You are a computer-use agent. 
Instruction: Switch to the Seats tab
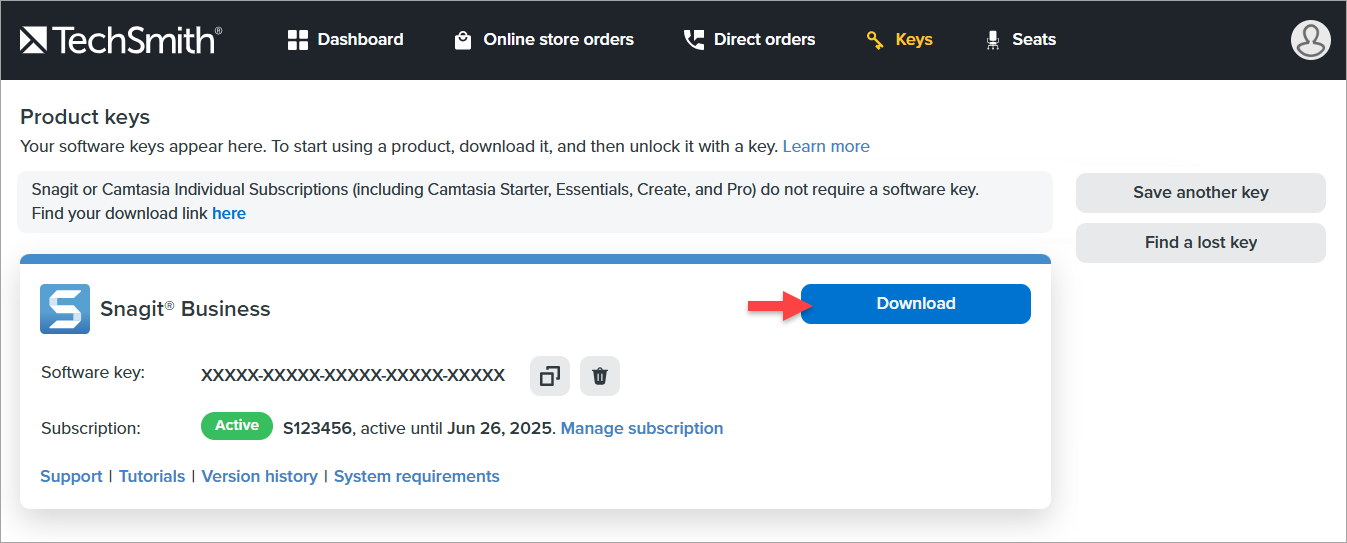click(x=1020, y=40)
